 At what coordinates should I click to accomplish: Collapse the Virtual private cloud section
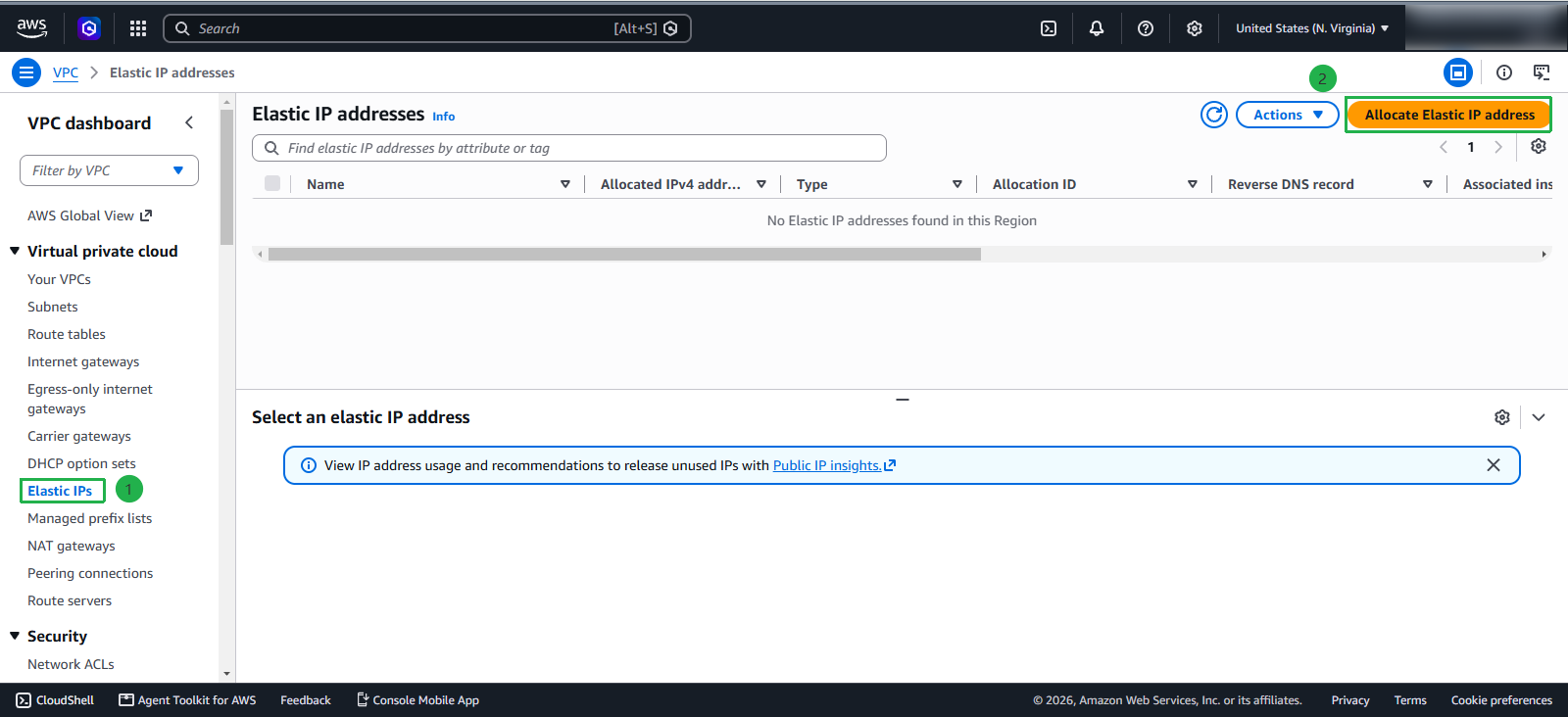tap(15, 251)
